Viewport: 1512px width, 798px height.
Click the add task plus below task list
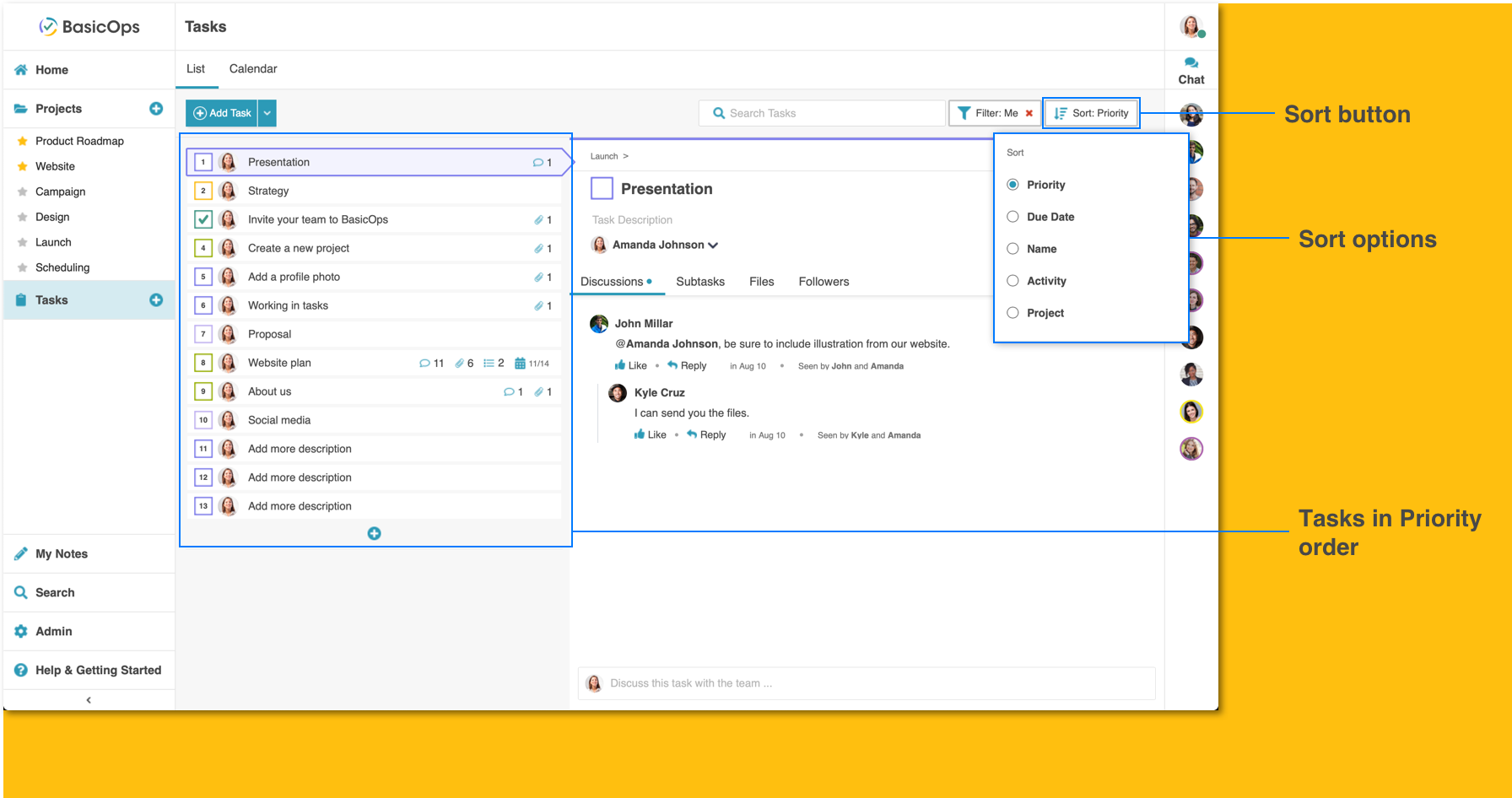point(375,533)
